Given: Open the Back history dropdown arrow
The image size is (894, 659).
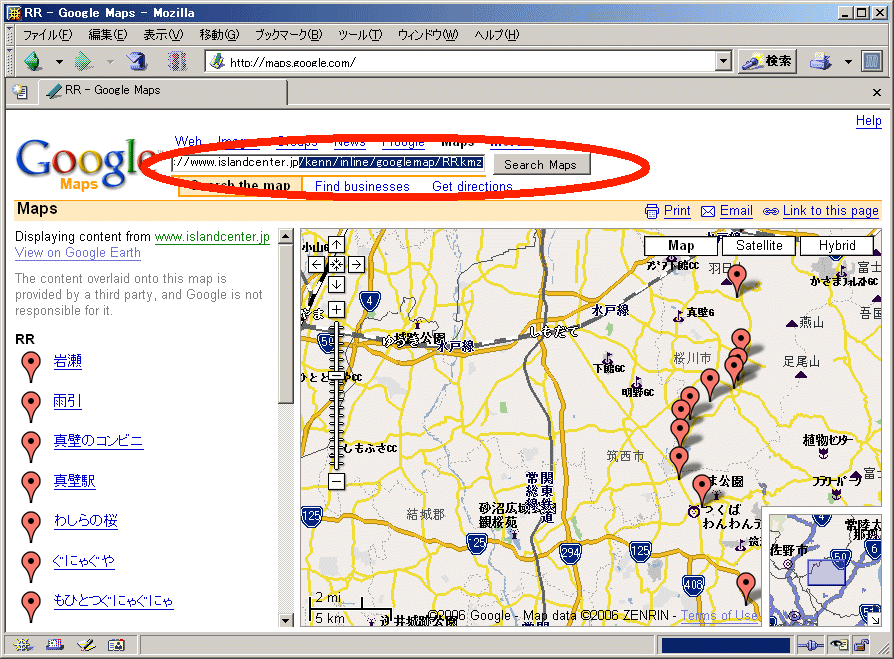Looking at the screenshot, I should pos(59,62).
